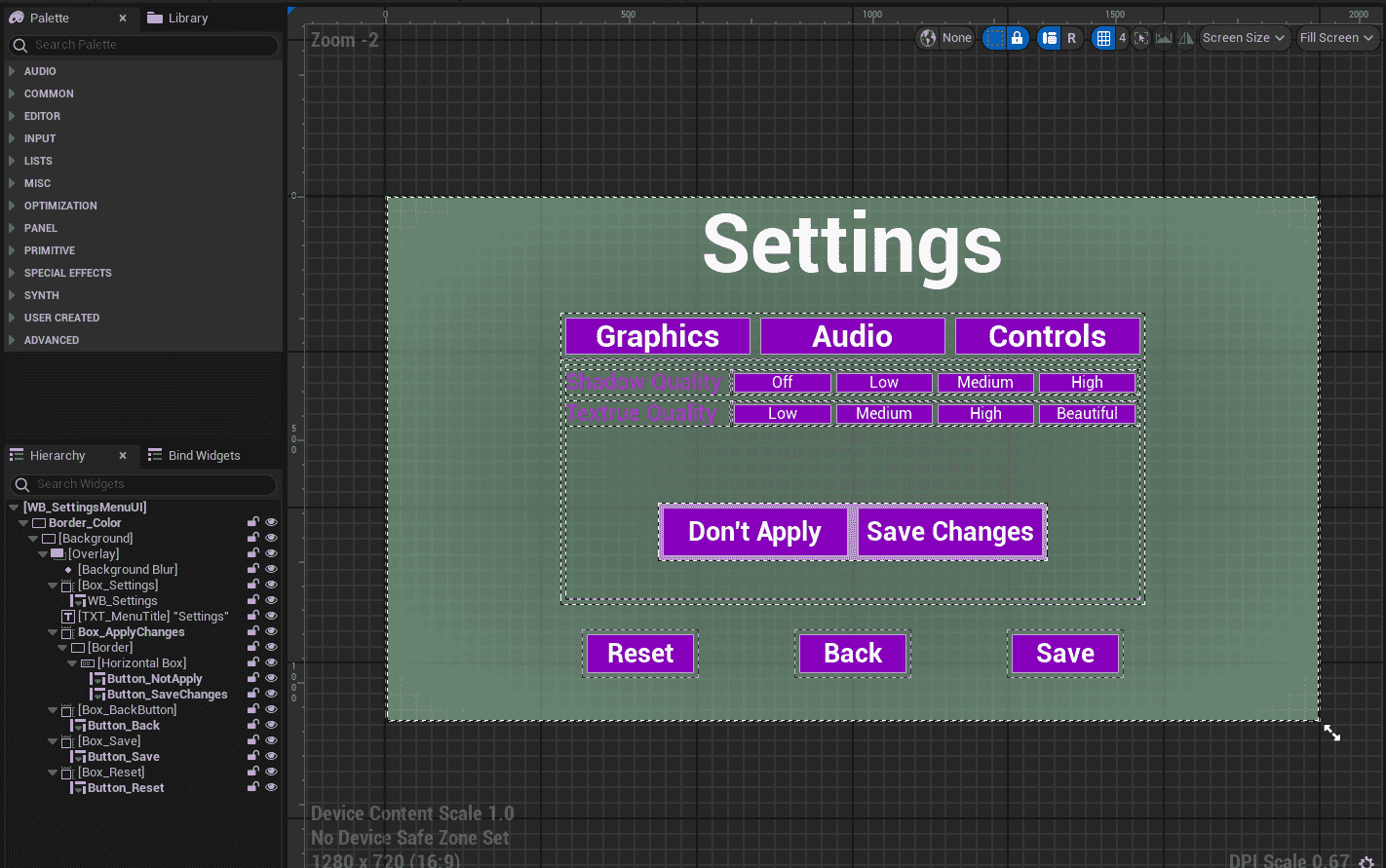Collapse the [Horizontal Box] tree node
The height and width of the screenshot is (868, 1386).
72,663
